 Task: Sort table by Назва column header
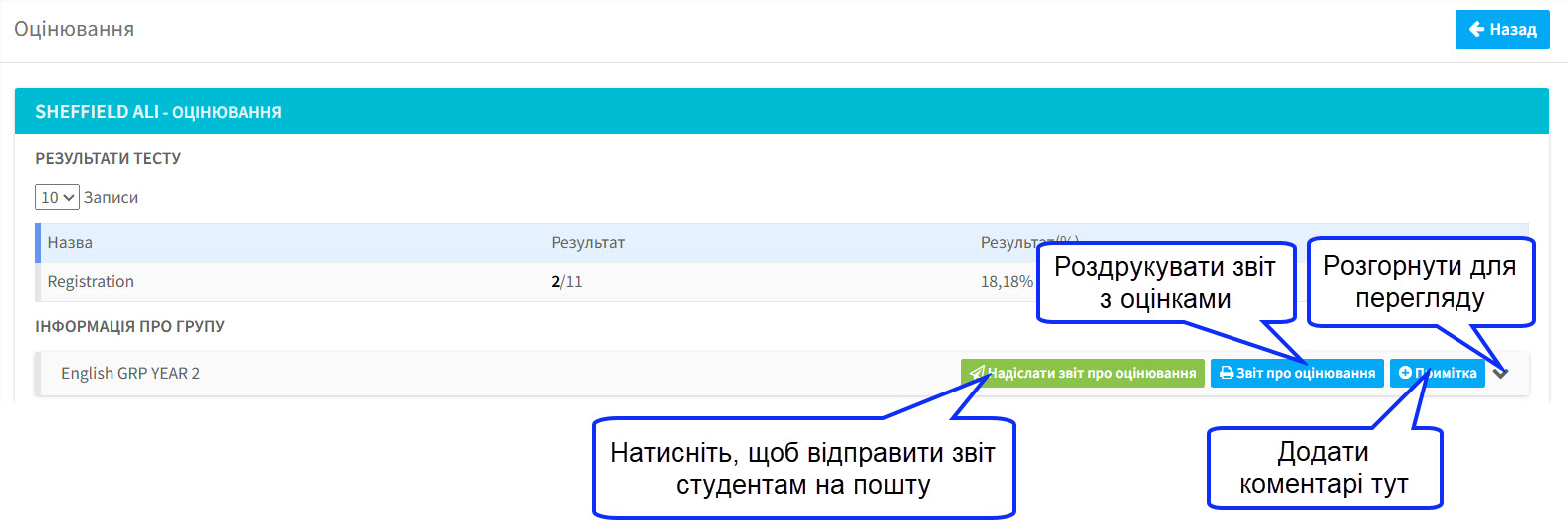pyautogui.click(x=70, y=243)
